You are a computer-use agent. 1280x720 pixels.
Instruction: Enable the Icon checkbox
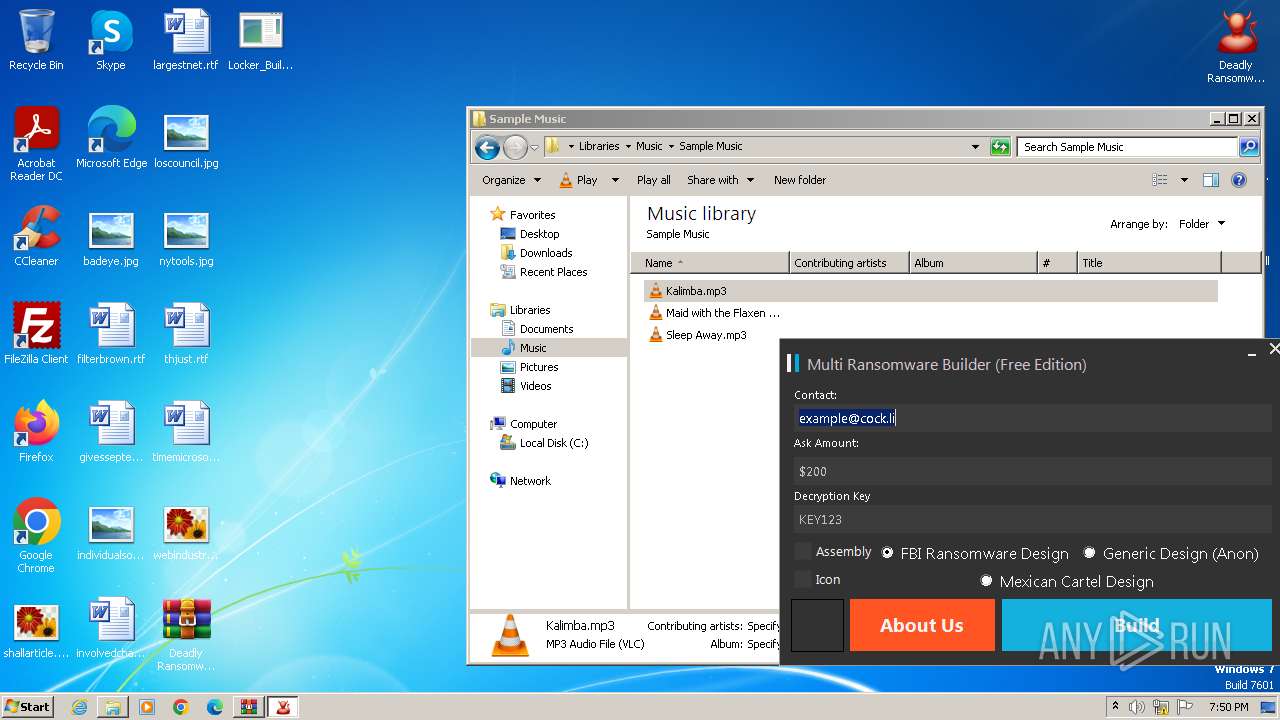click(803, 580)
